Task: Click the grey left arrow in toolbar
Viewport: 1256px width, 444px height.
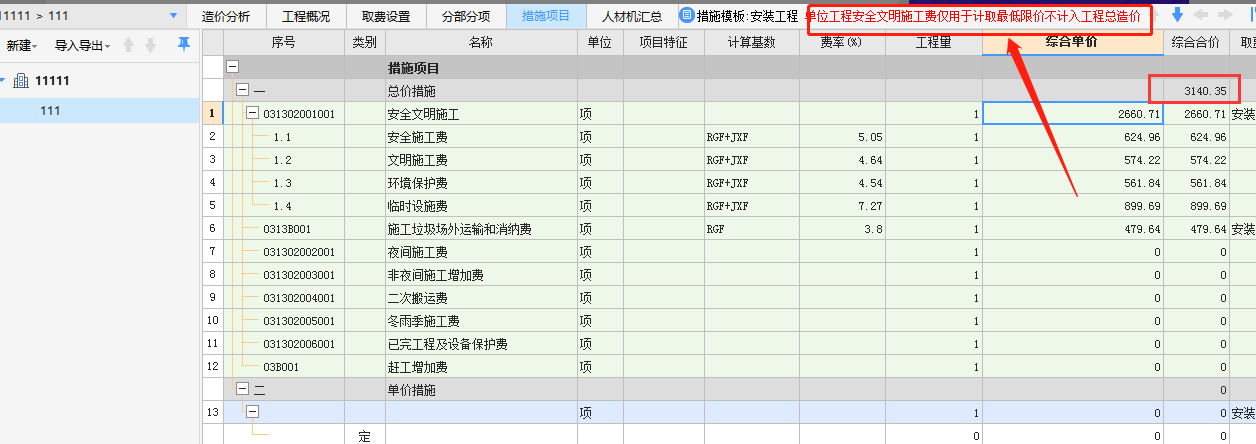Action: [x=1201, y=15]
